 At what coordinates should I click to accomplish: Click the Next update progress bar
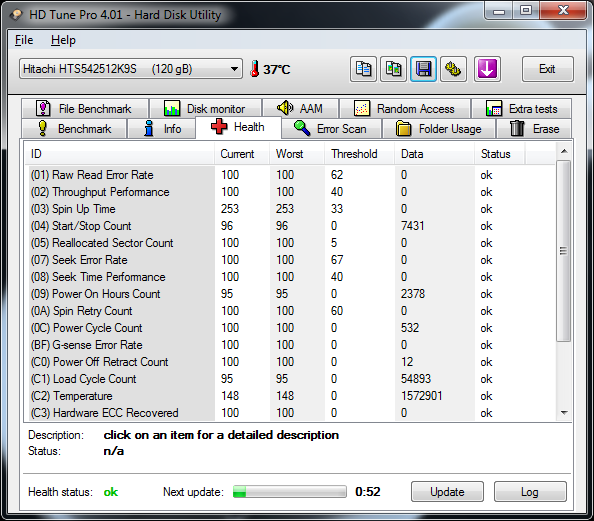click(290, 492)
